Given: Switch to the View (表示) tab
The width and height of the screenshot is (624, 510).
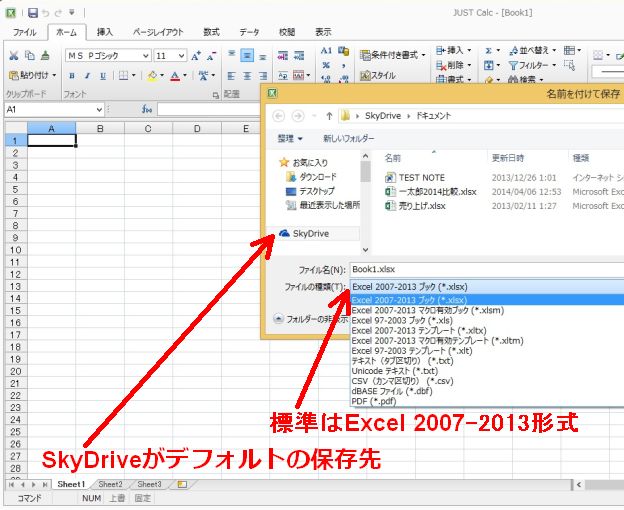Looking at the screenshot, I should 323,32.
